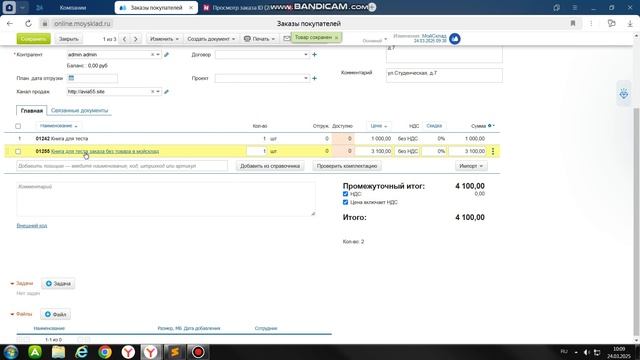640x360 pixels.
Task: Add a new Договор with plus icon
Action: click(314, 54)
